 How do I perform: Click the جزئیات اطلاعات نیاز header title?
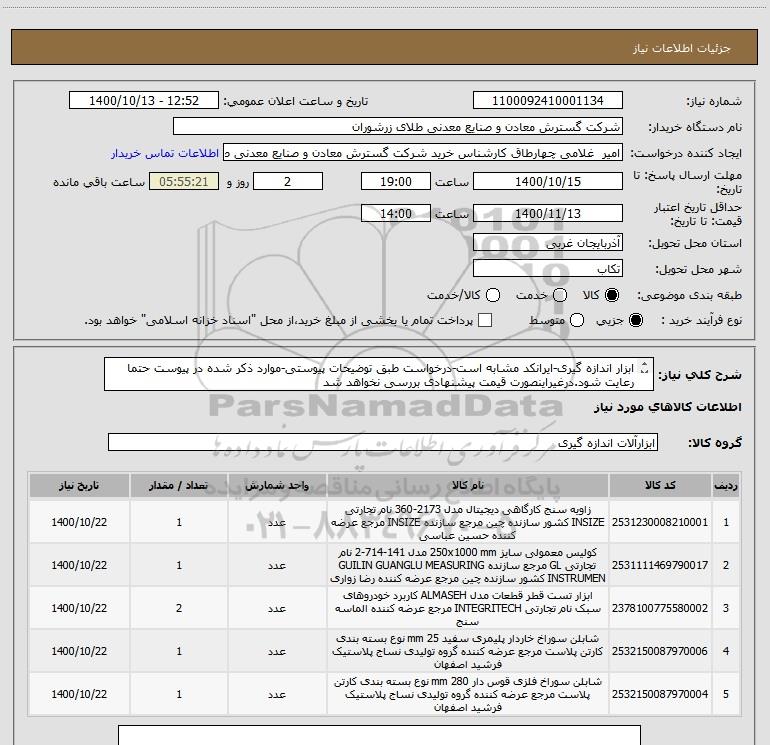pos(682,48)
